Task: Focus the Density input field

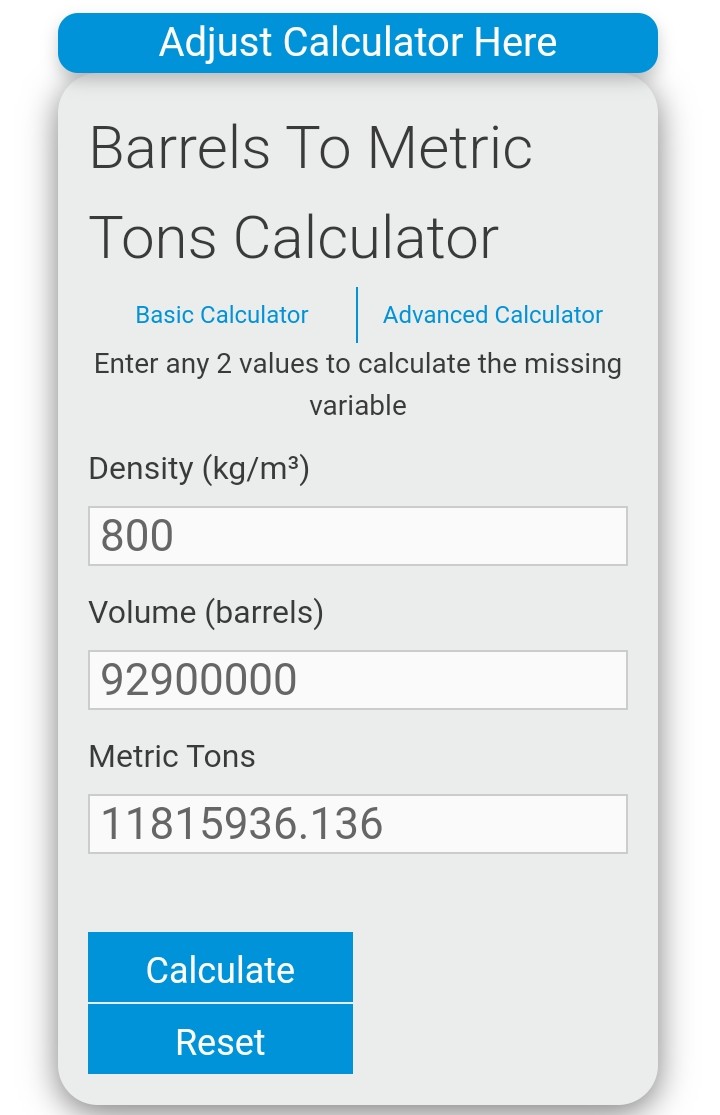Action: pos(358,536)
